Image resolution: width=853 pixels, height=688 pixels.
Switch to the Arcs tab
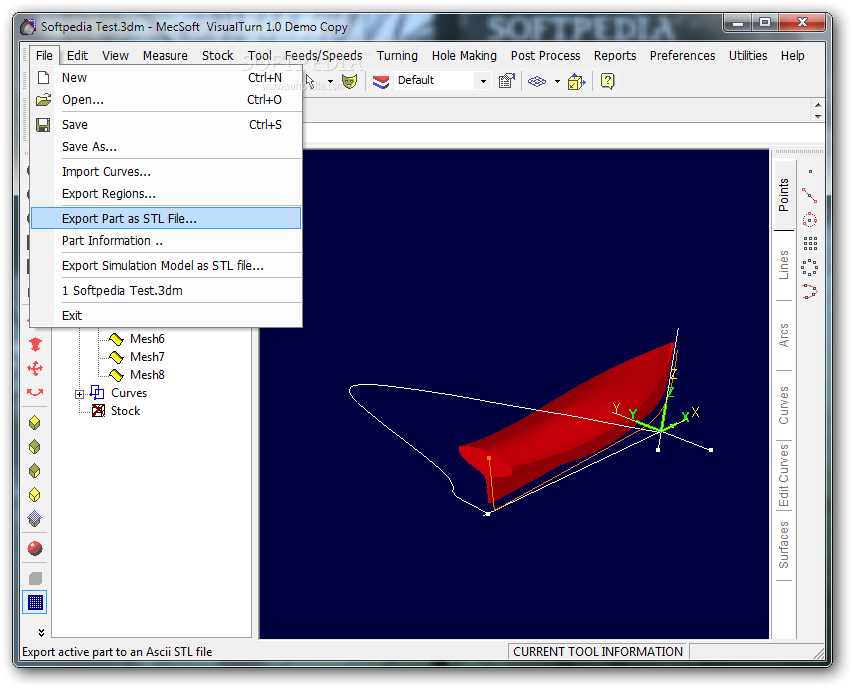click(x=784, y=335)
